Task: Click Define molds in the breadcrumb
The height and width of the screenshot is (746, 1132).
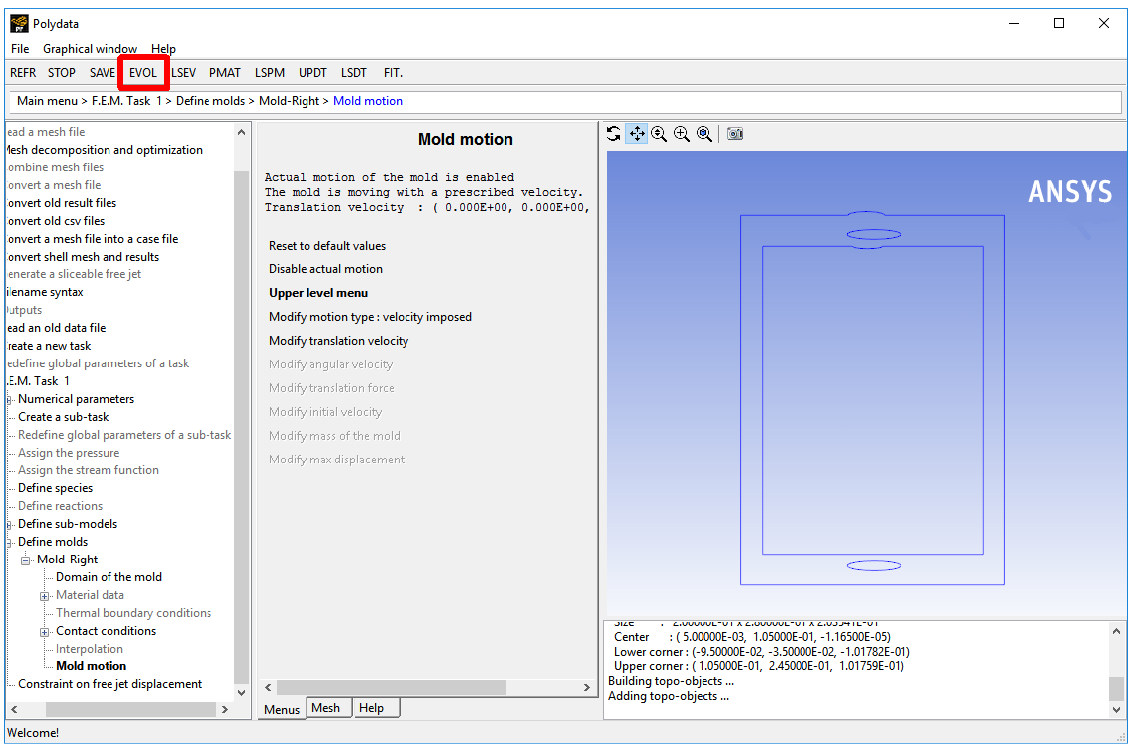Action: pyautogui.click(x=210, y=101)
